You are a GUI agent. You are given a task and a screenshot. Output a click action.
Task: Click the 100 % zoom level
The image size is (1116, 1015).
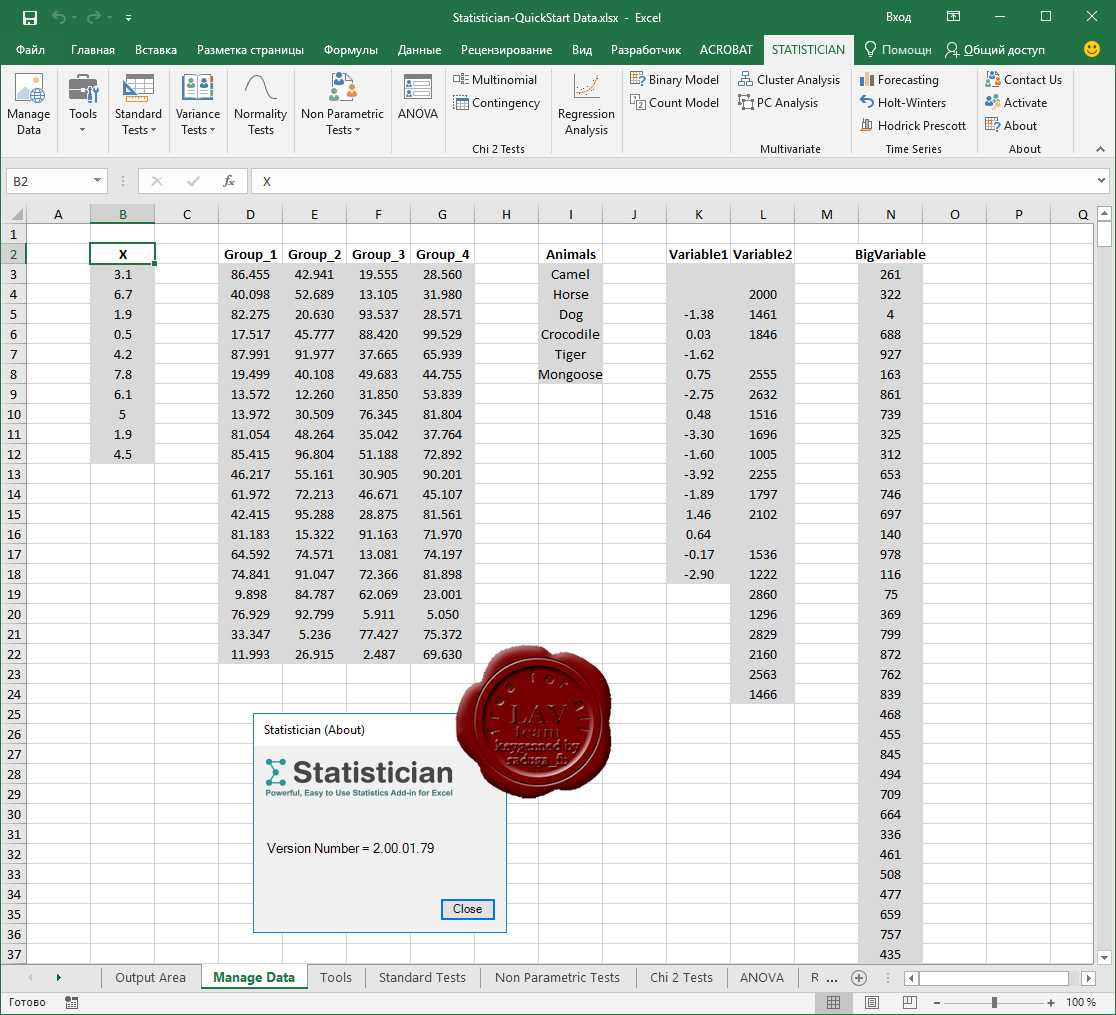pyautogui.click(x=1080, y=1002)
